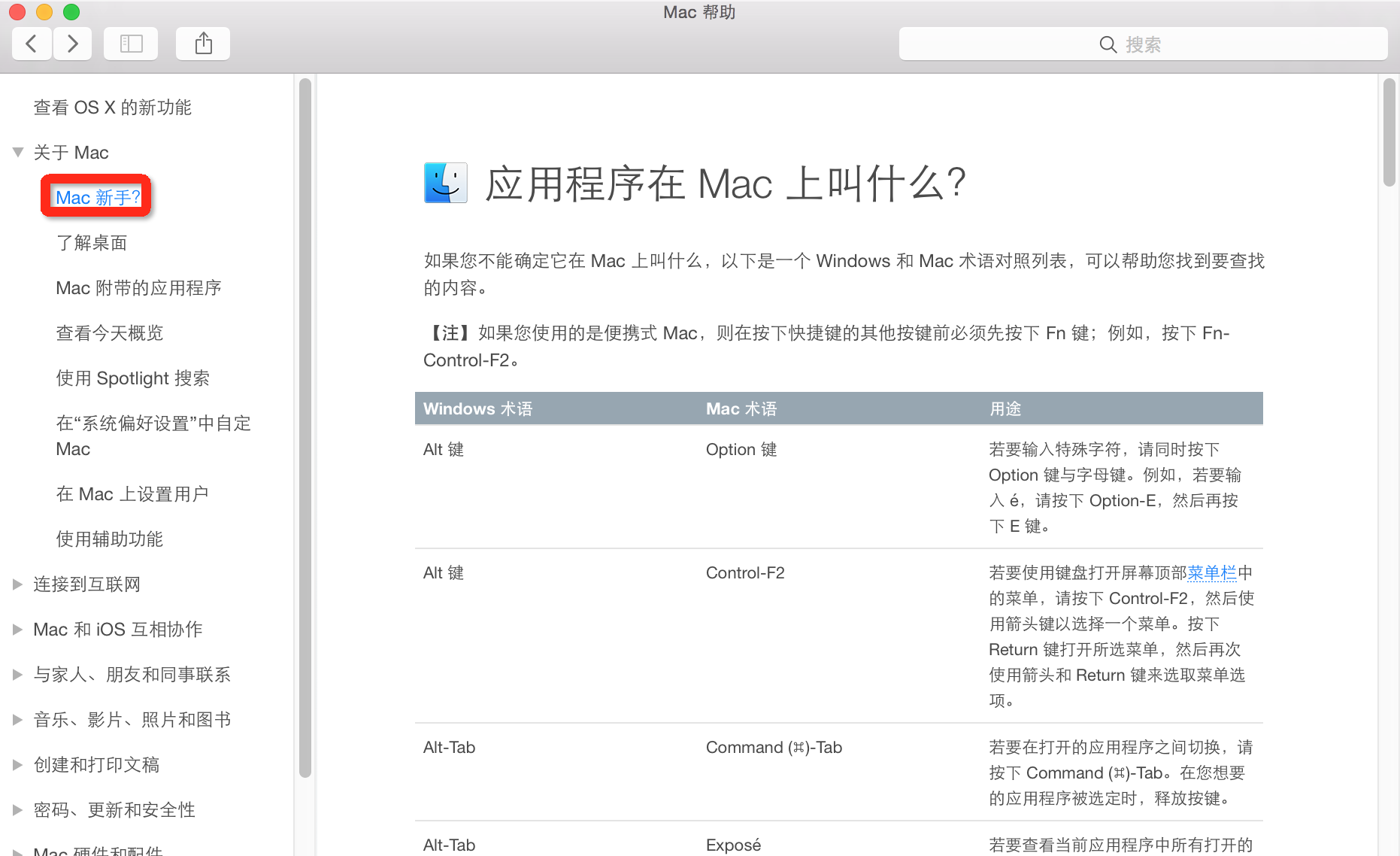This screenshot has height=856, width=1400.
Task: Click the Mac 帮助 window title
Action: [699, 12]
